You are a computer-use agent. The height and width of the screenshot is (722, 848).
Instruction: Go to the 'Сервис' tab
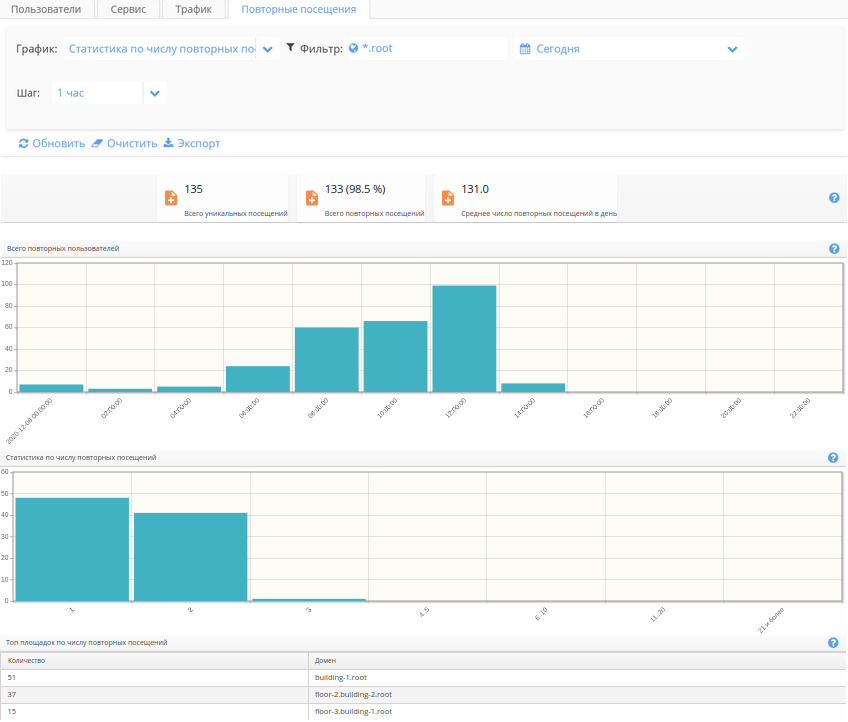[128, 9]
